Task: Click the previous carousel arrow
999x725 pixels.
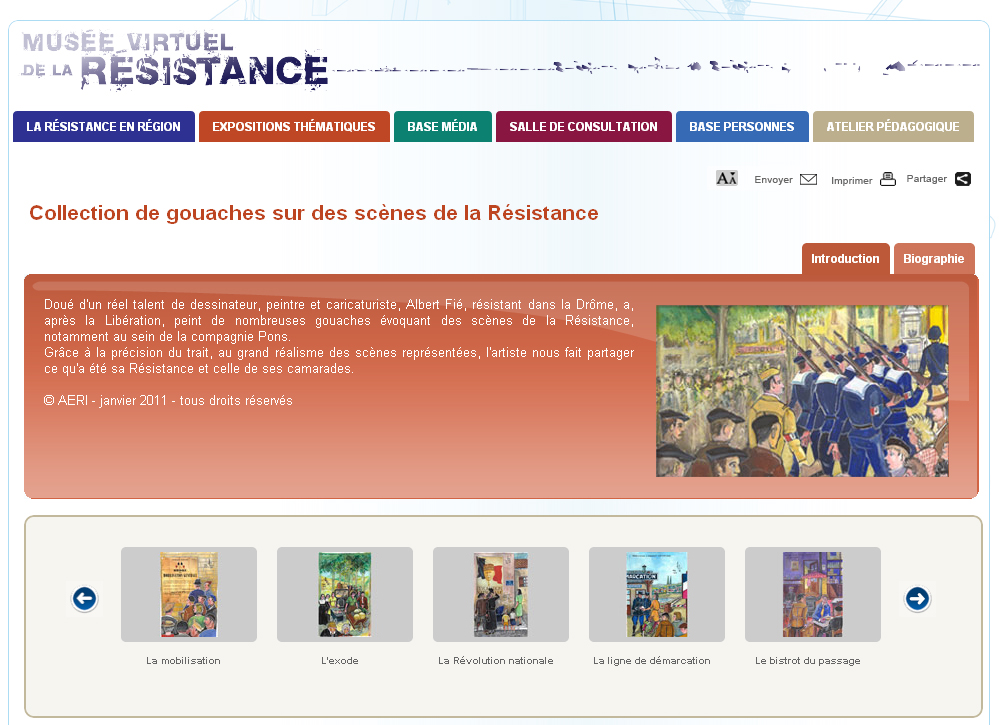Action: click(x=84, y=599)
